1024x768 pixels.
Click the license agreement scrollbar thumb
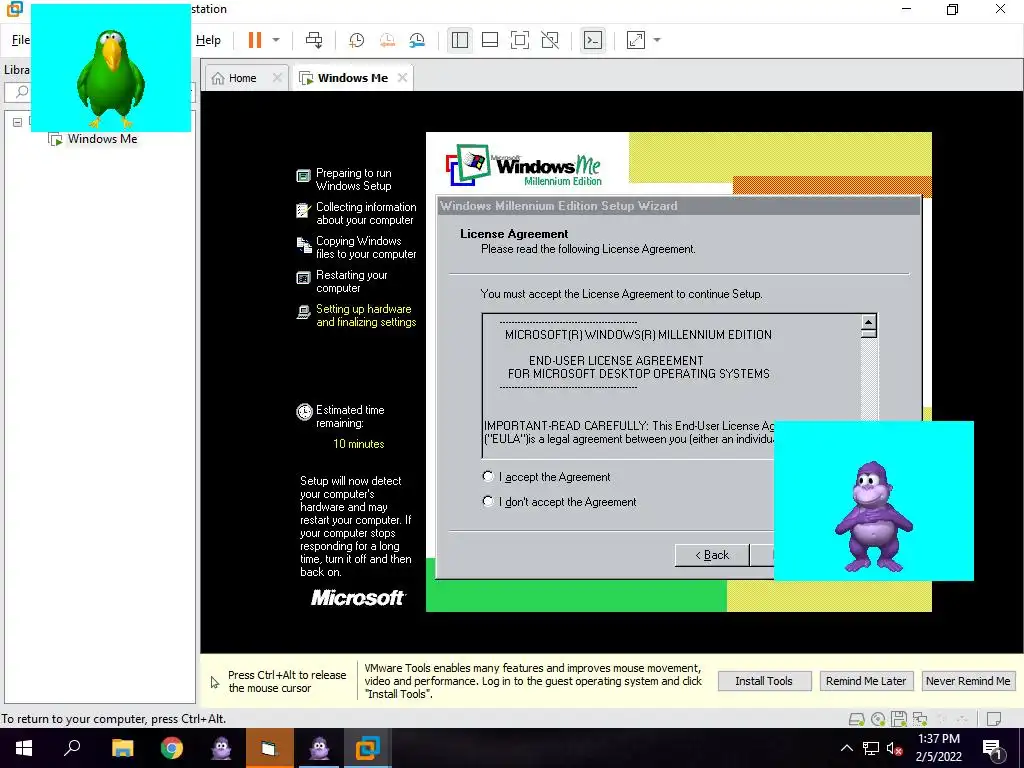pyautogui.click(x=869, y=333)
